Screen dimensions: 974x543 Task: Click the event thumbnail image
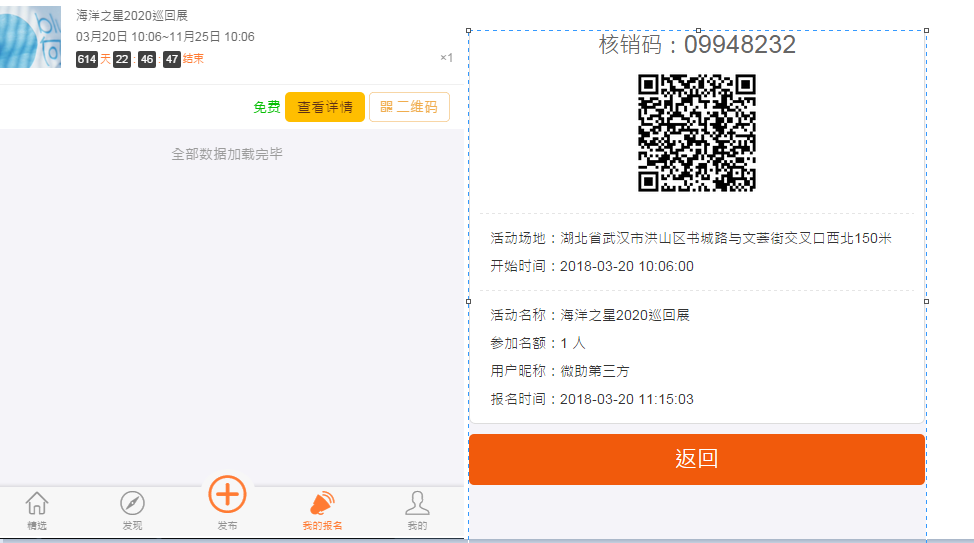[30, 37]
